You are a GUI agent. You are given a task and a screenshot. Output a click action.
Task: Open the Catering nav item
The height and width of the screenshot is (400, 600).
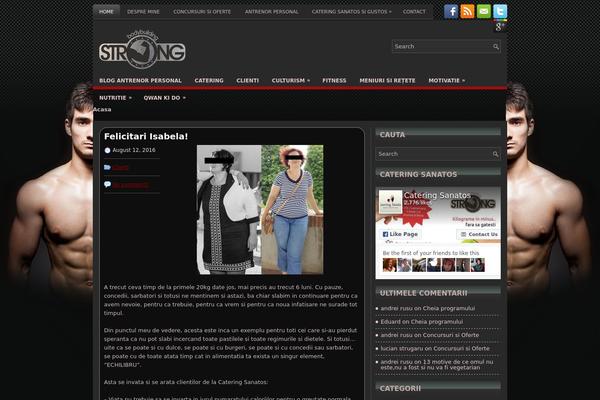tap(209, 80)
